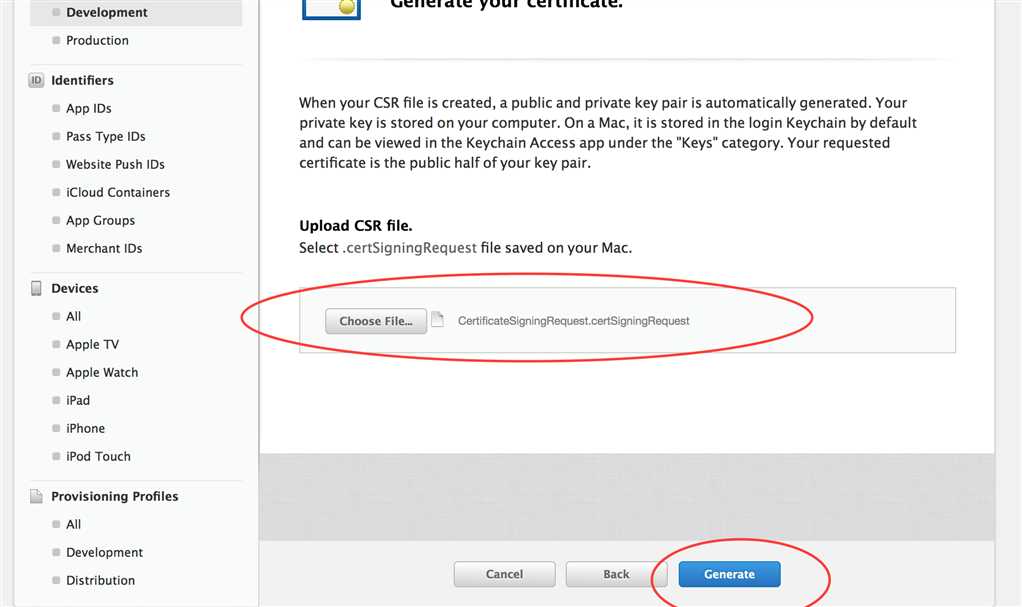Click the file icon beside CertificateSigningRequest

(437, 319)
